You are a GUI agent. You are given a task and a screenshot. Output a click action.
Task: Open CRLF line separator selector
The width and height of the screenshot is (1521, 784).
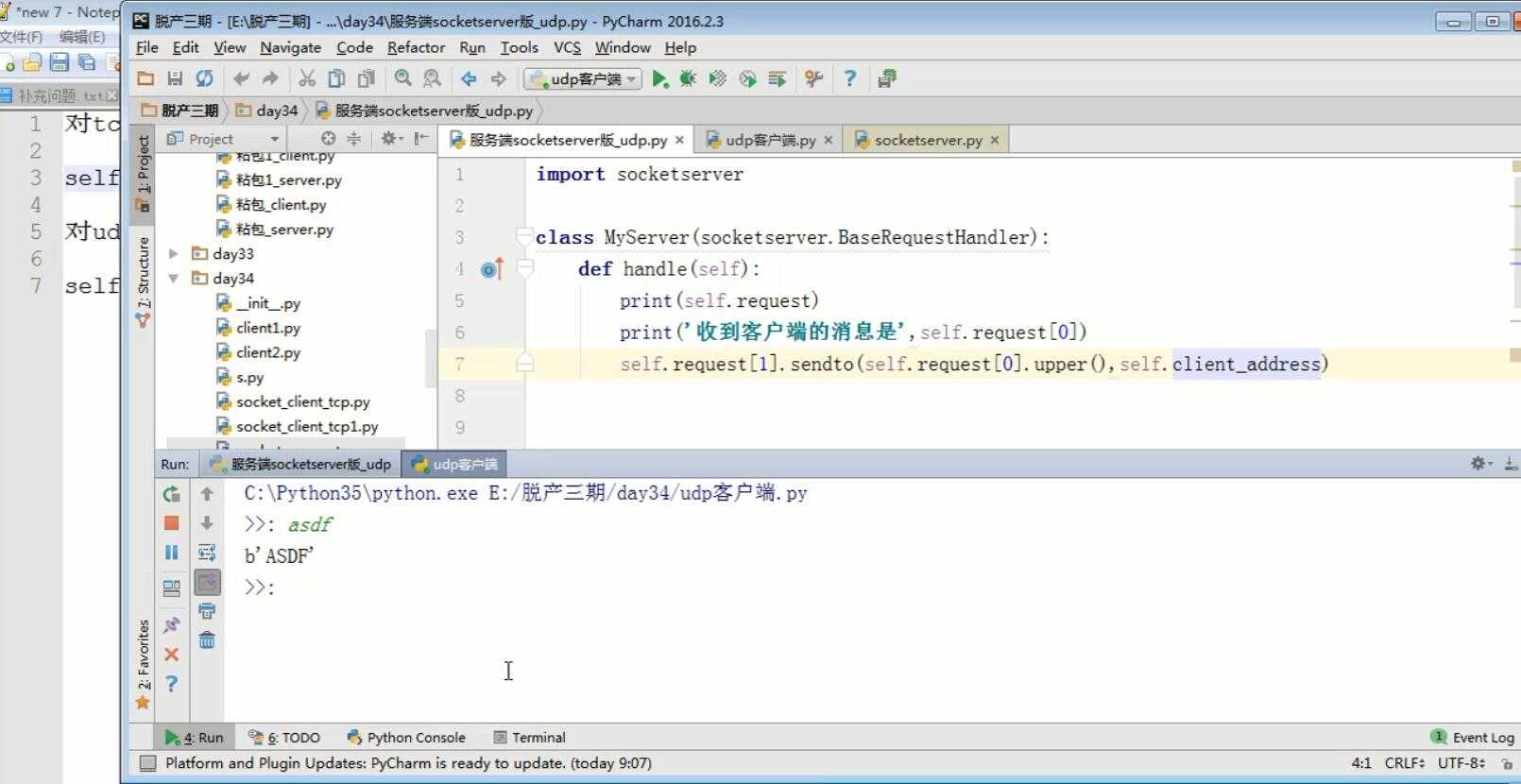[1404, 763]
